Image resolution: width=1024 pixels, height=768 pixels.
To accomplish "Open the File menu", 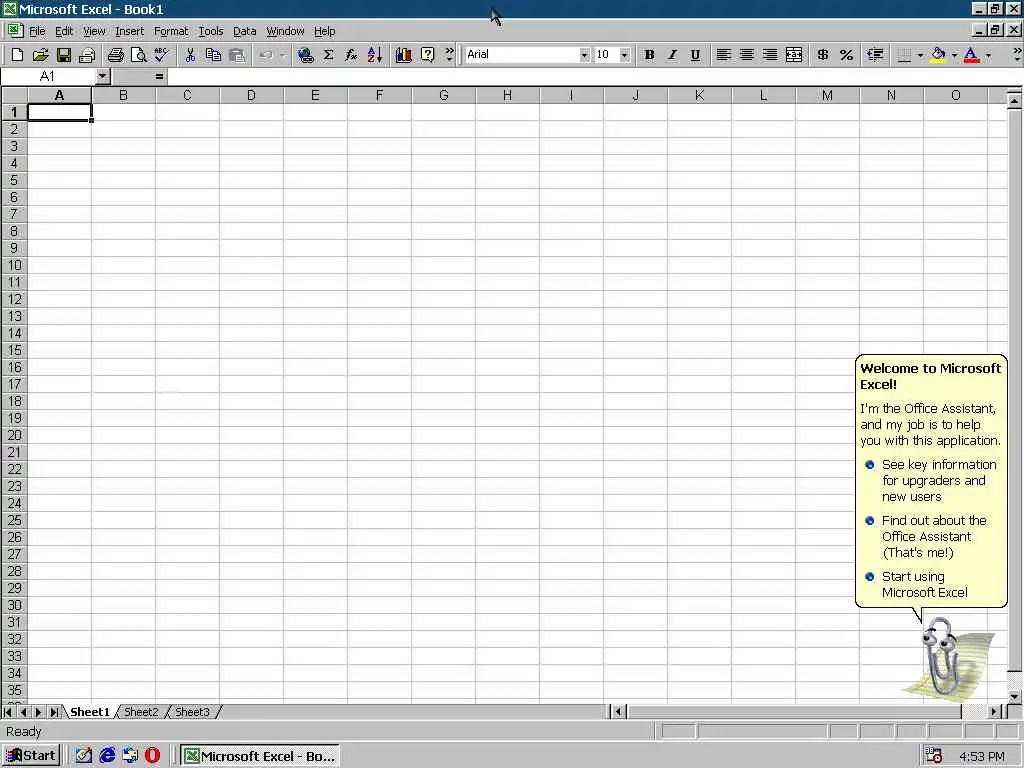I will (37, 31).
